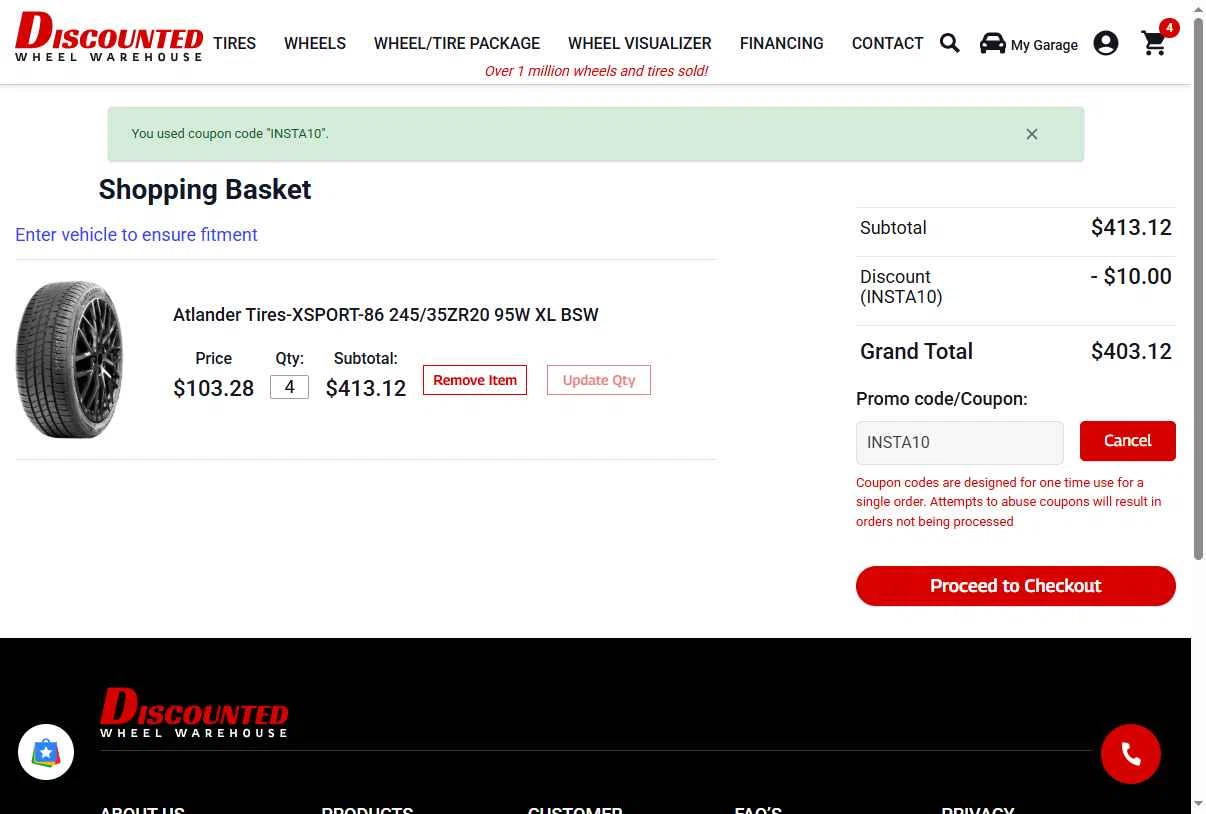The width and height of the screenshot is (1206, 814).
Task: Click the coupon abuse warning text
Action: coord(1009,502)
